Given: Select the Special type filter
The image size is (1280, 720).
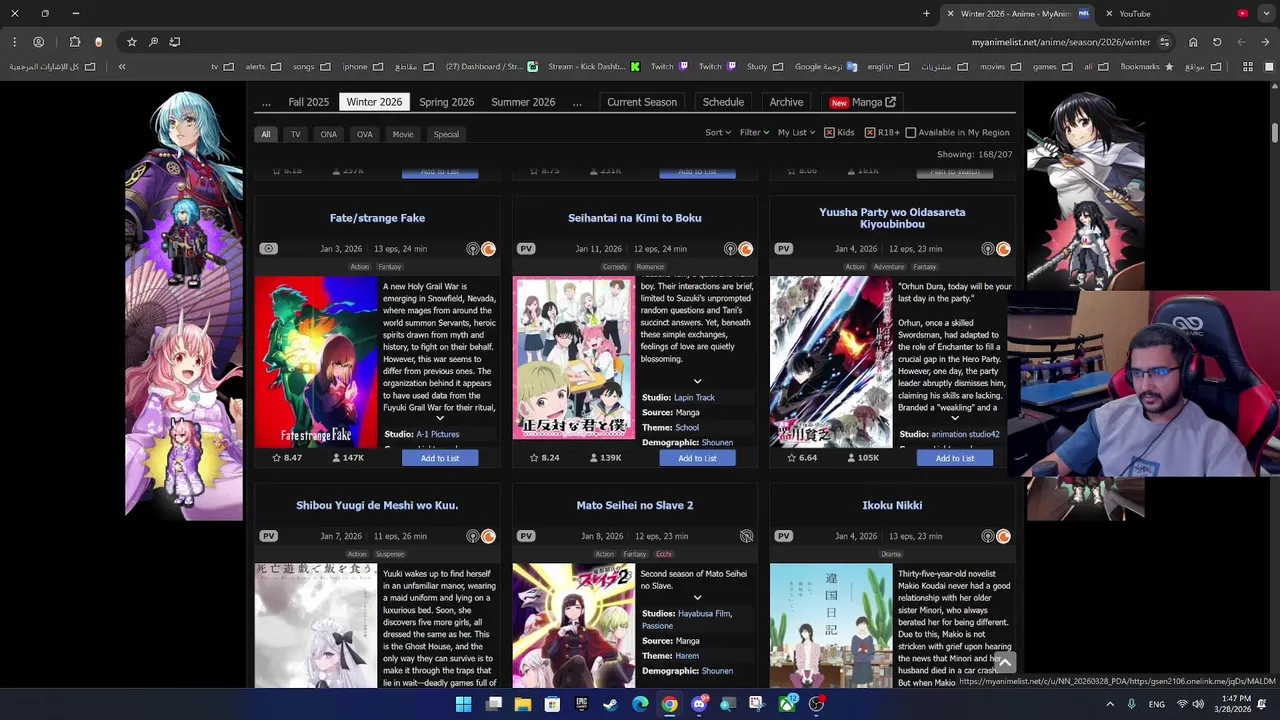Looking at the screenshot, I should pyautogui.click(x=446, y=134).
